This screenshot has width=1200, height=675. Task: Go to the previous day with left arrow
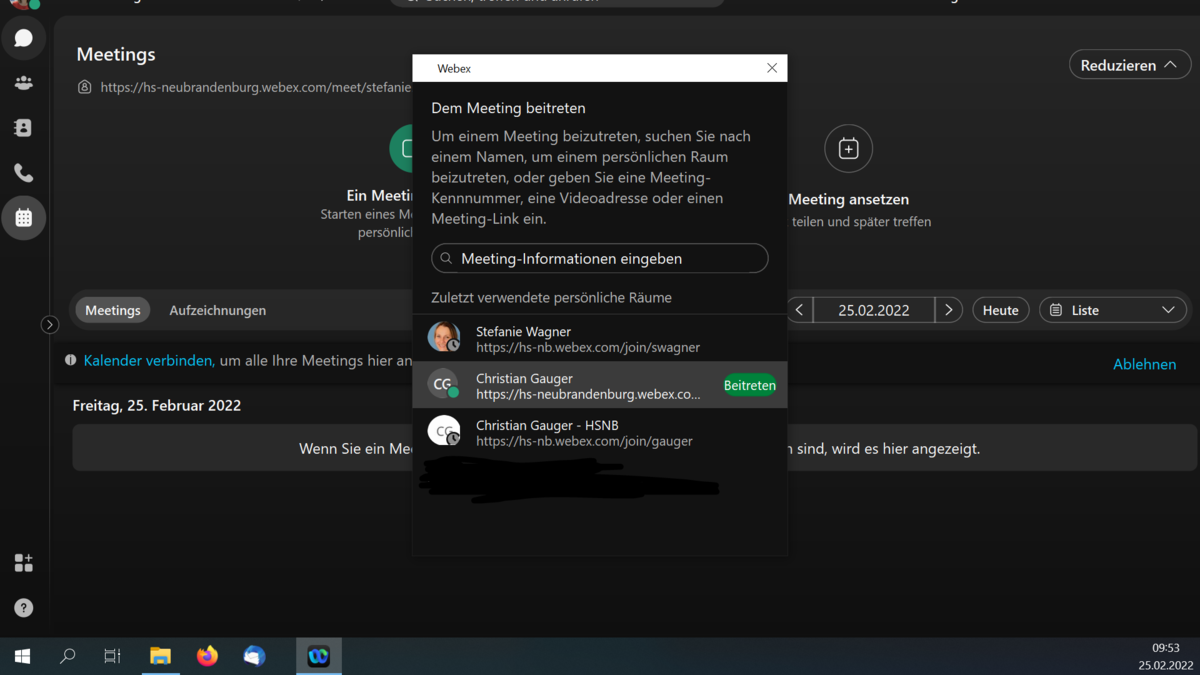(x=799, y=310)
